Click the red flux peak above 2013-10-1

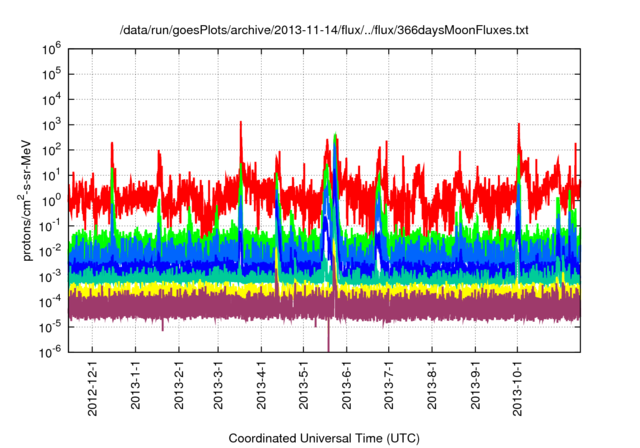point(518,128)
